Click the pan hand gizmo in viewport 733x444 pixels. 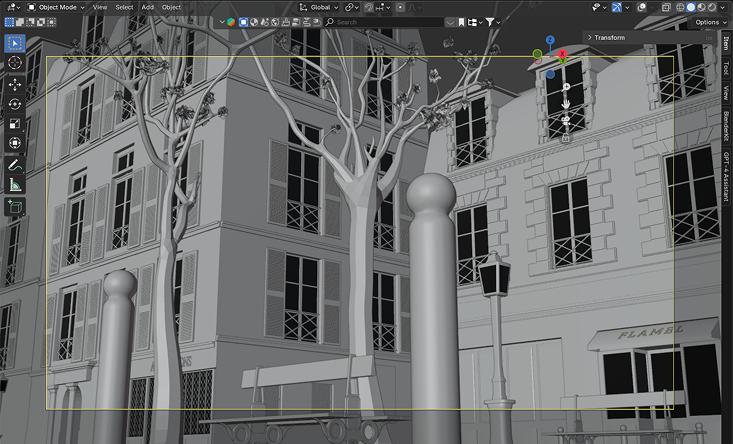click(566, 104)
